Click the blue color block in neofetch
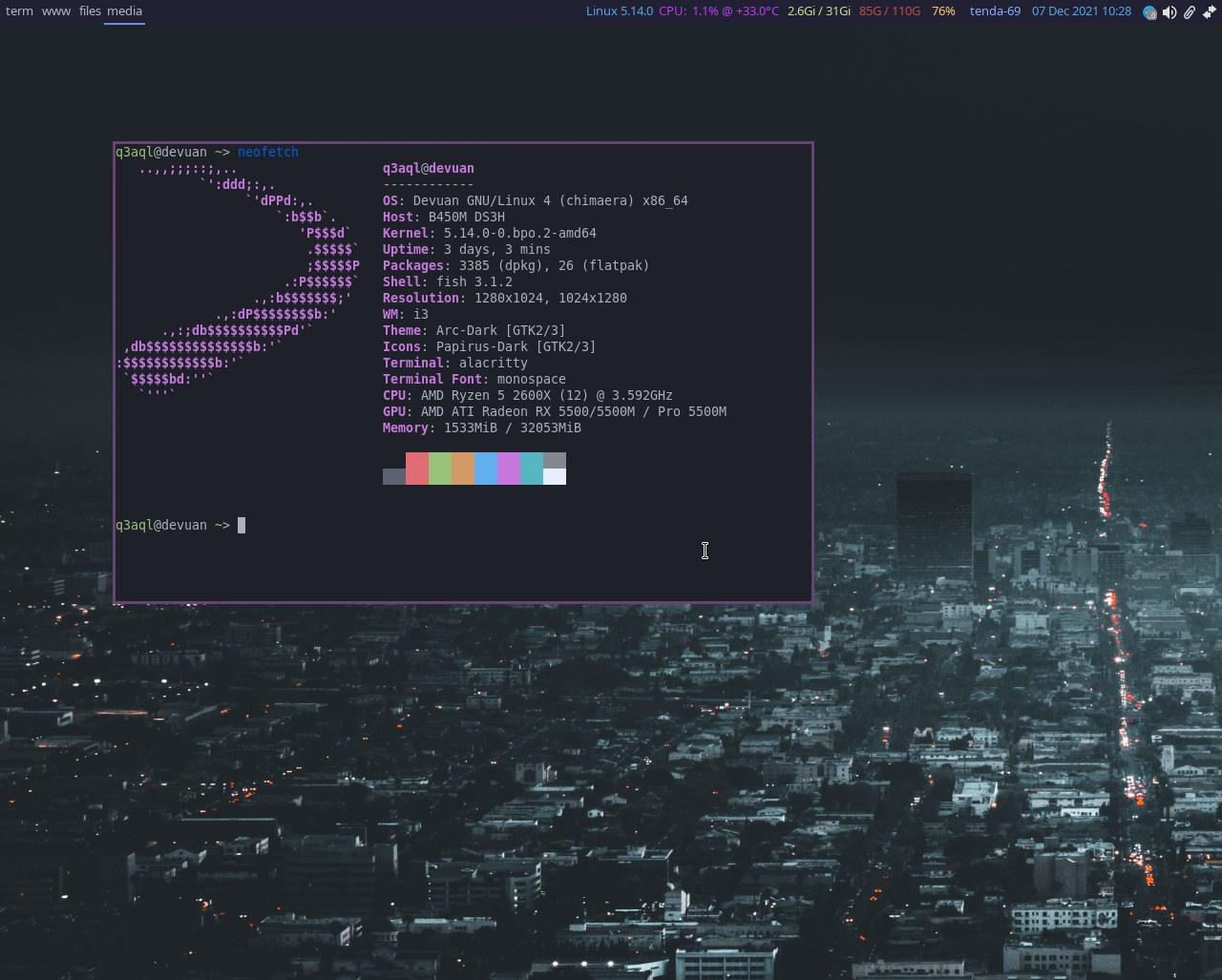 [x=486, y=469]
